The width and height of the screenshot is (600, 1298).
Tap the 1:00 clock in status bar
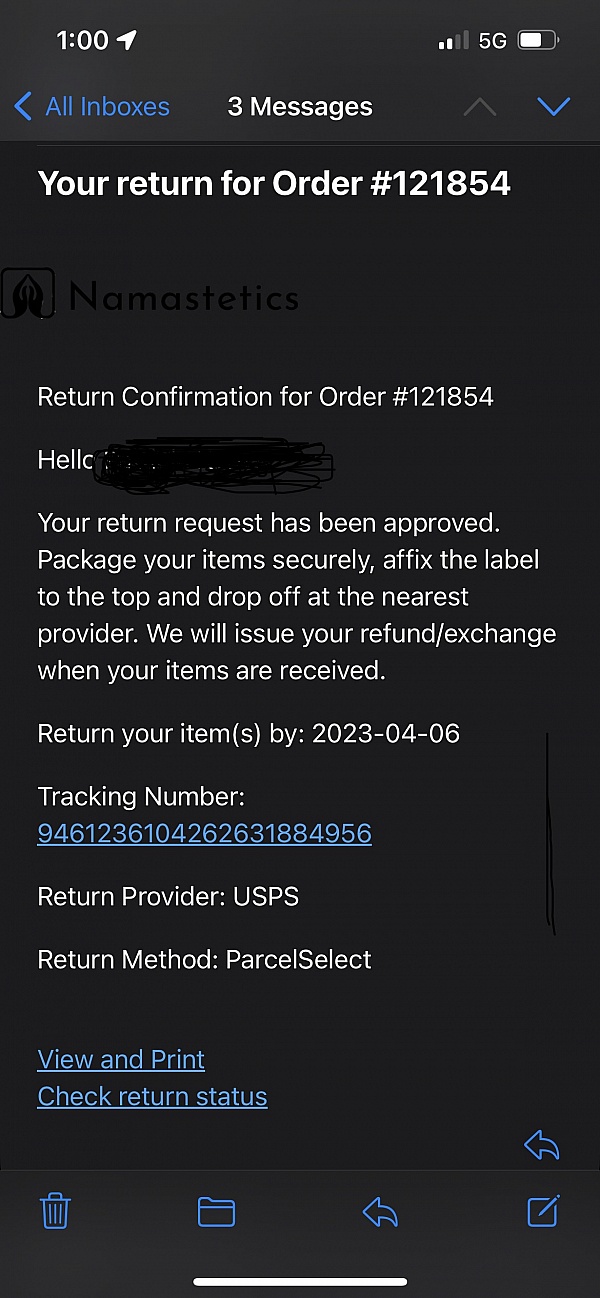(82, 40)
